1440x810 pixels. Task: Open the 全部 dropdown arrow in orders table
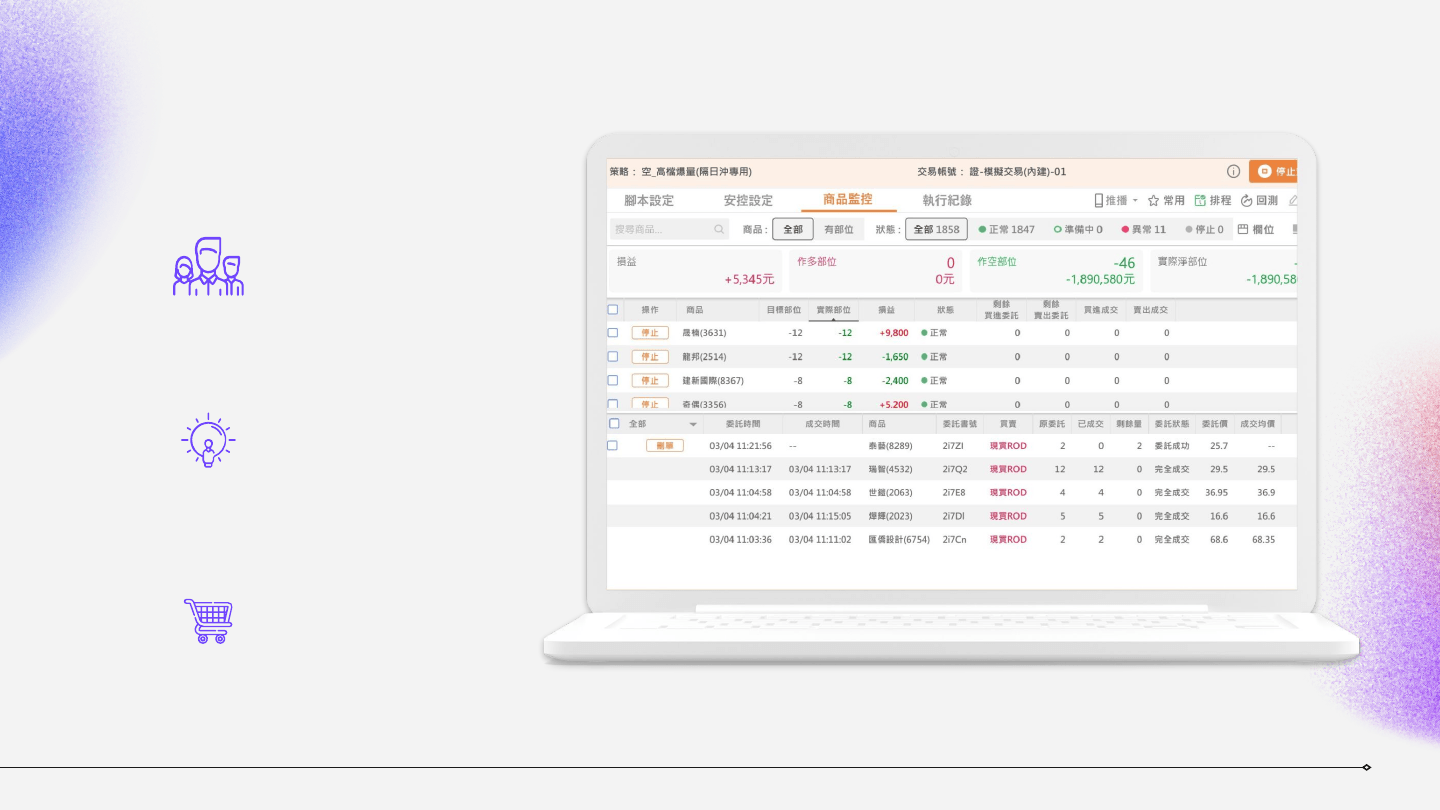point(693,424)
